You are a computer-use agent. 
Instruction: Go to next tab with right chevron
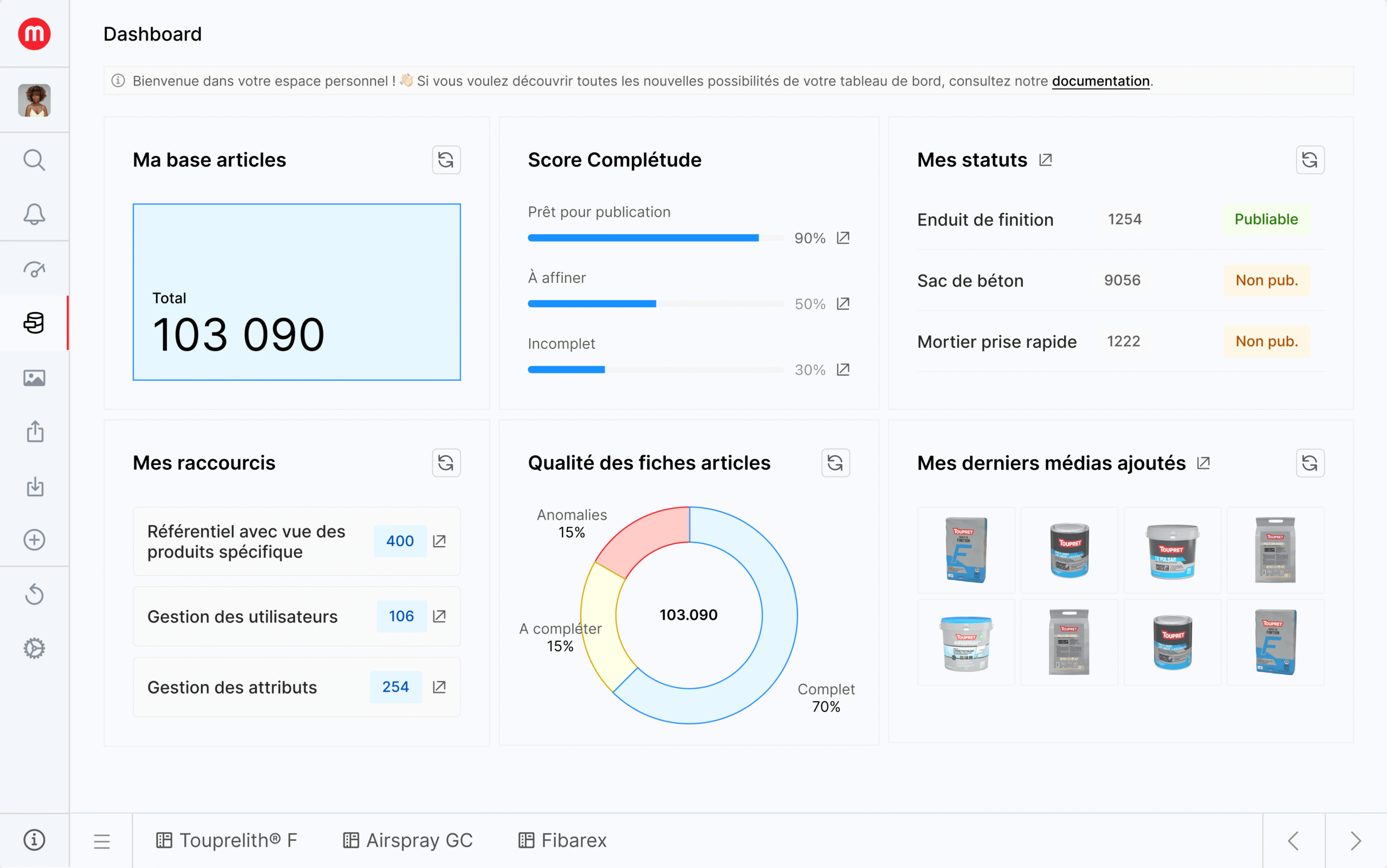click(x=1356, y=841)
